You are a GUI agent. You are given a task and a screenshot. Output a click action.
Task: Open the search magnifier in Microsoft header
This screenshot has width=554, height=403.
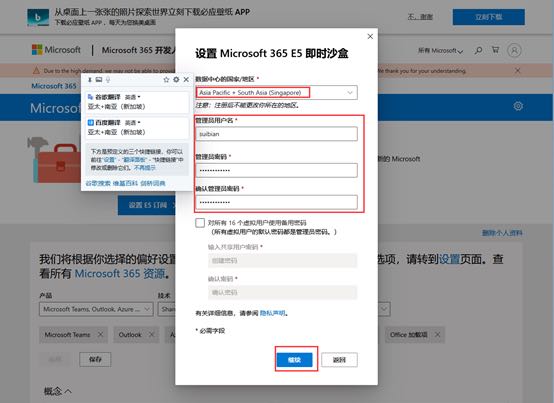coord(478,51)
